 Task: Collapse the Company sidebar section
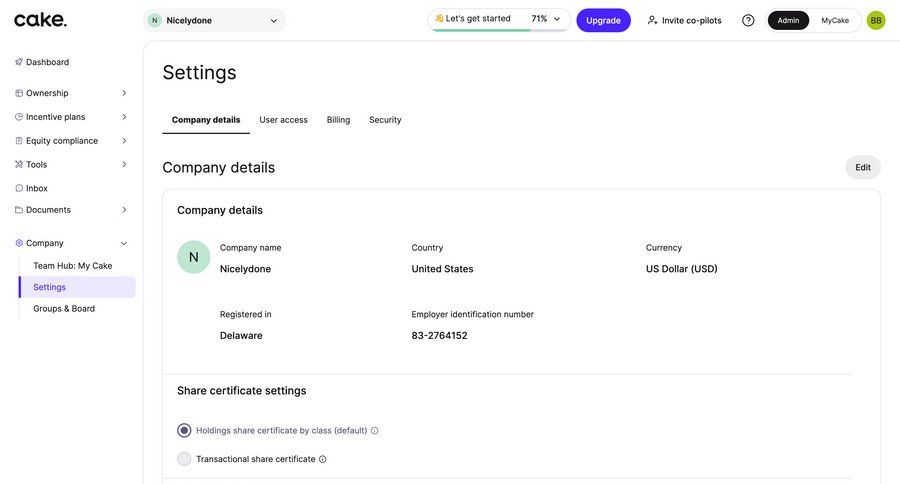pyautogui.click(x=124, y=243)
